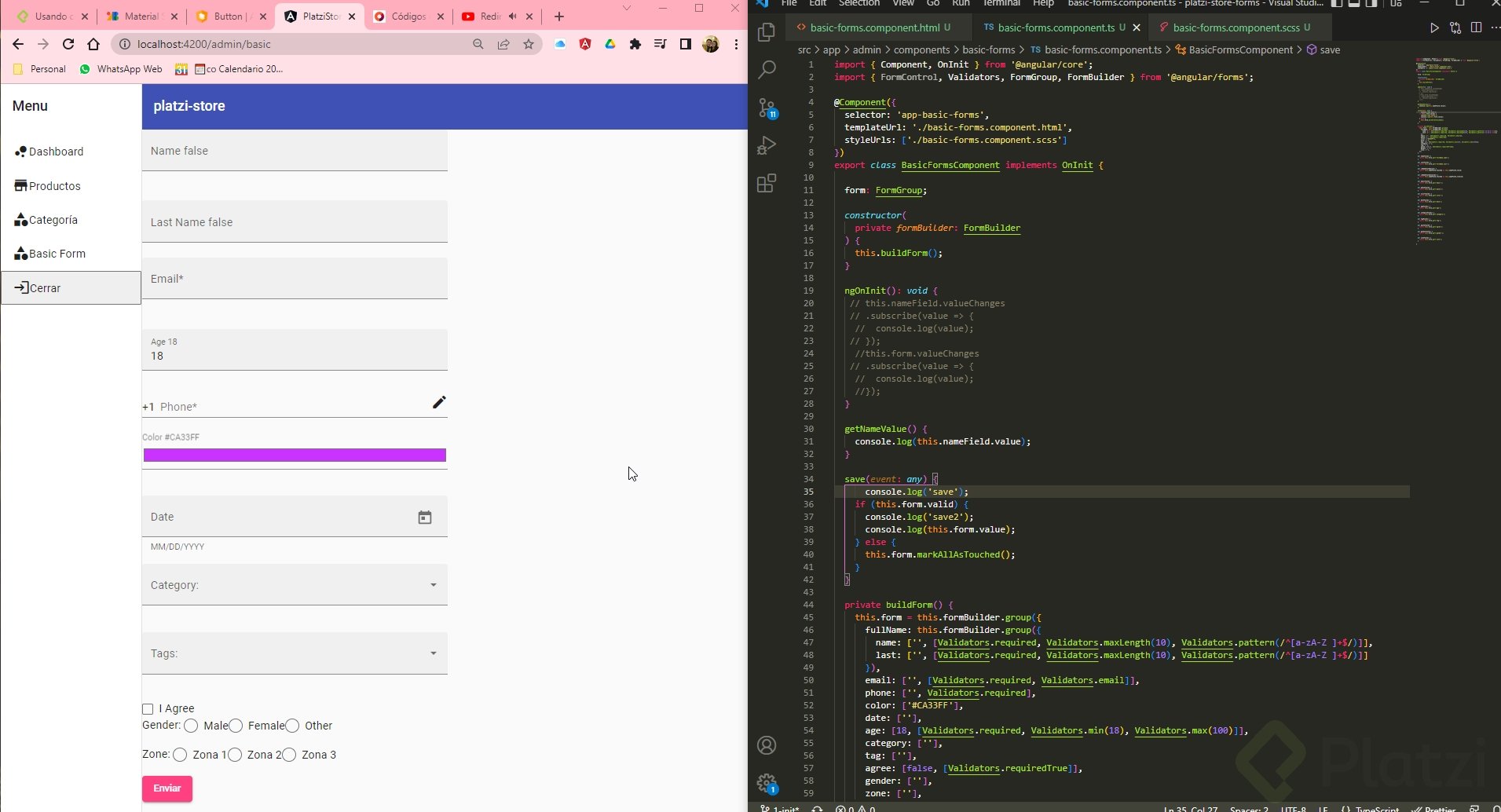Switch to basic-forms.component.html tab
Image resolution: width=1501 pixels, height=812 pixels.
[x=874, y=27]
